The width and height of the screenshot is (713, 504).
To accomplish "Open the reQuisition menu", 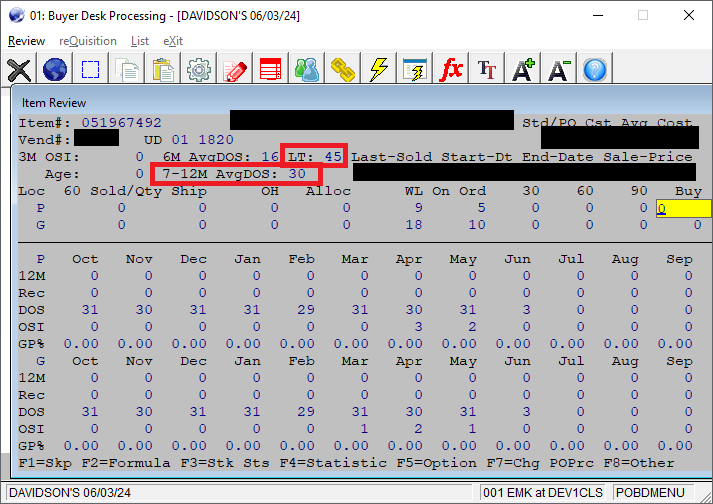I will (88, 41).
